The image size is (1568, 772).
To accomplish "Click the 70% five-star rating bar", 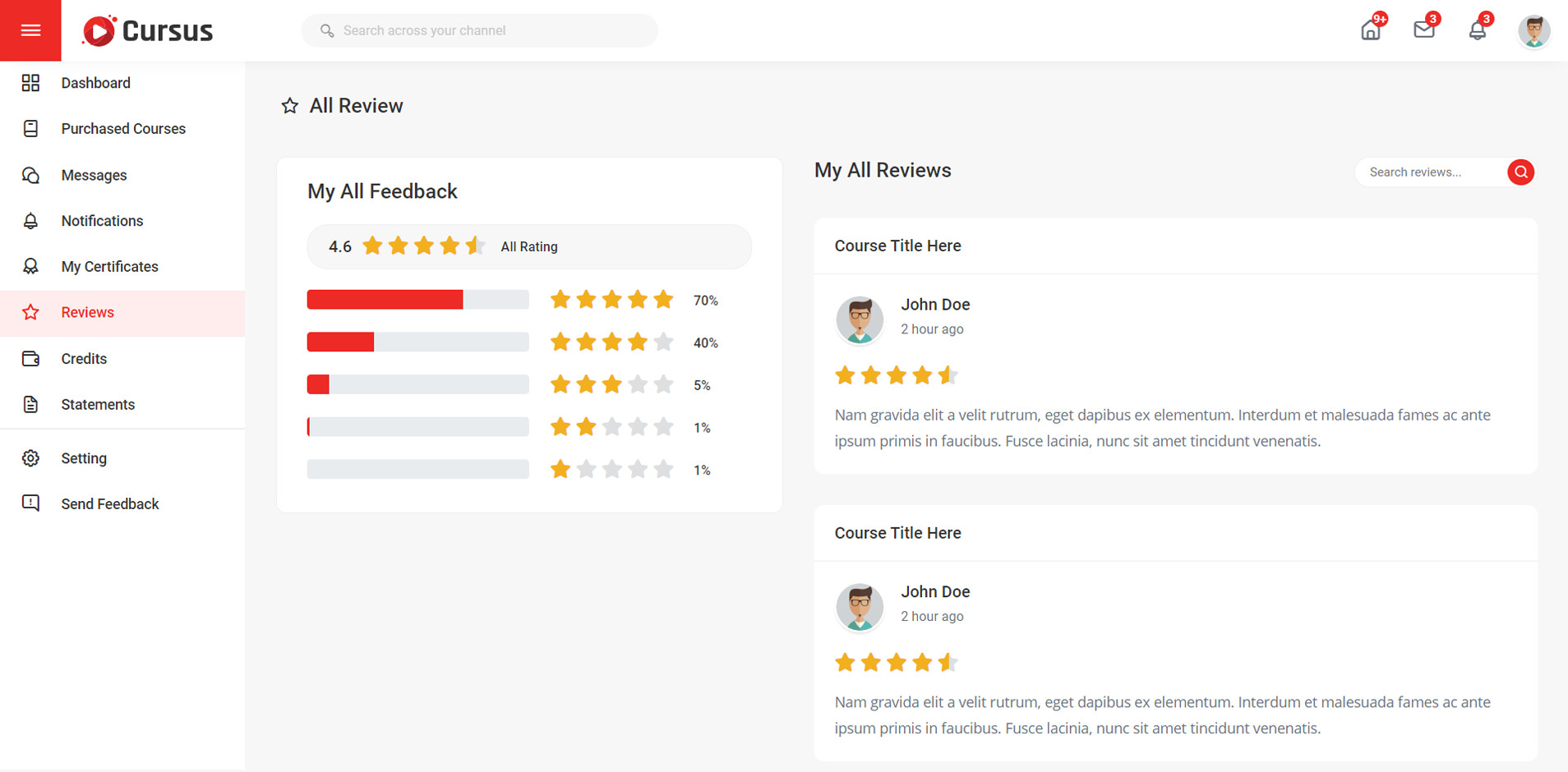I will (x=417, y=300).
